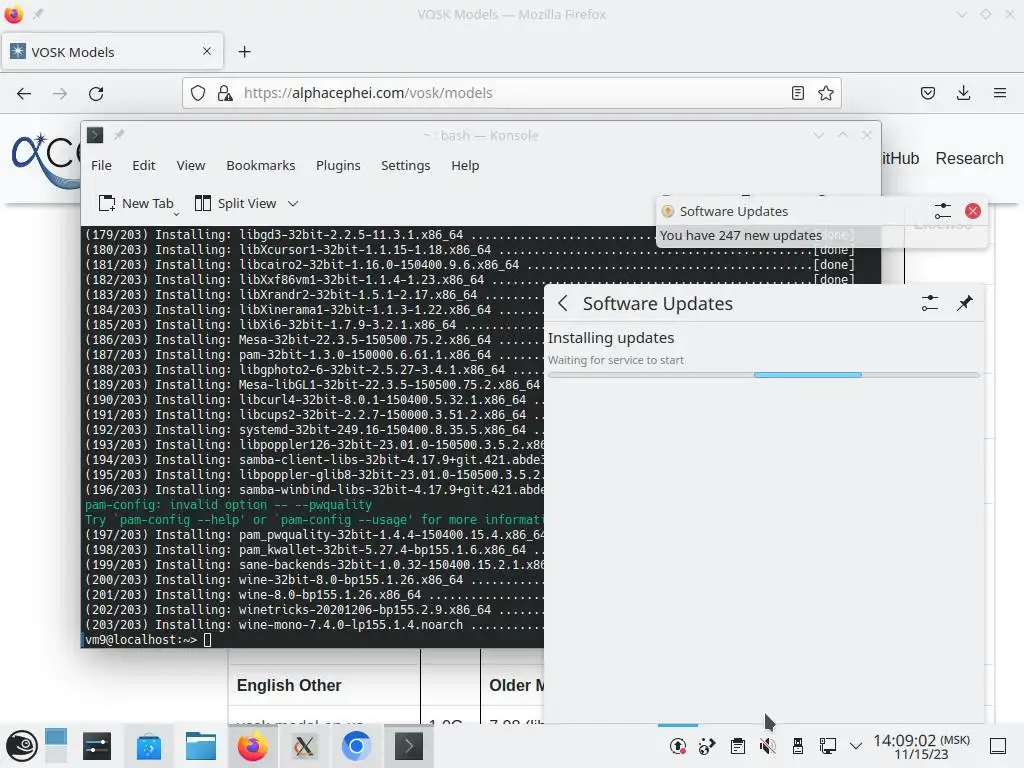
Task: Open the Konsole Bookmarks menu
Action: pos(261,165)
